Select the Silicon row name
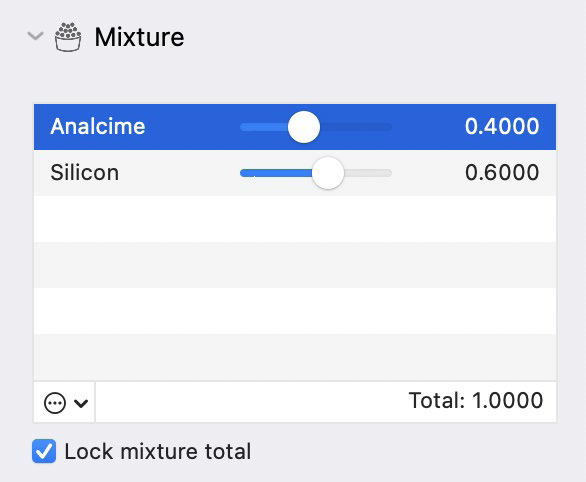 84,173
